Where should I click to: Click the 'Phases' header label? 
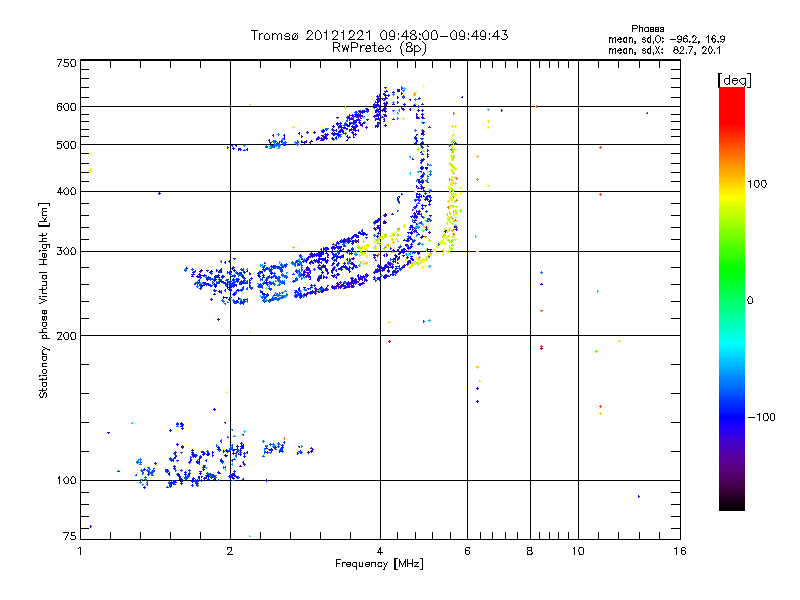click(x=647, y=29)
